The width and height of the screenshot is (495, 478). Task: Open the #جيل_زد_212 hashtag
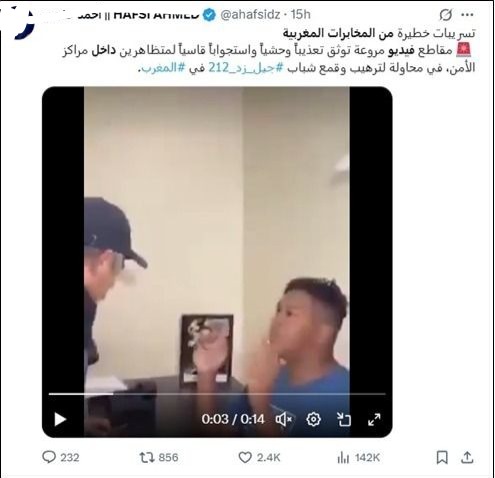tap(246, 68)
